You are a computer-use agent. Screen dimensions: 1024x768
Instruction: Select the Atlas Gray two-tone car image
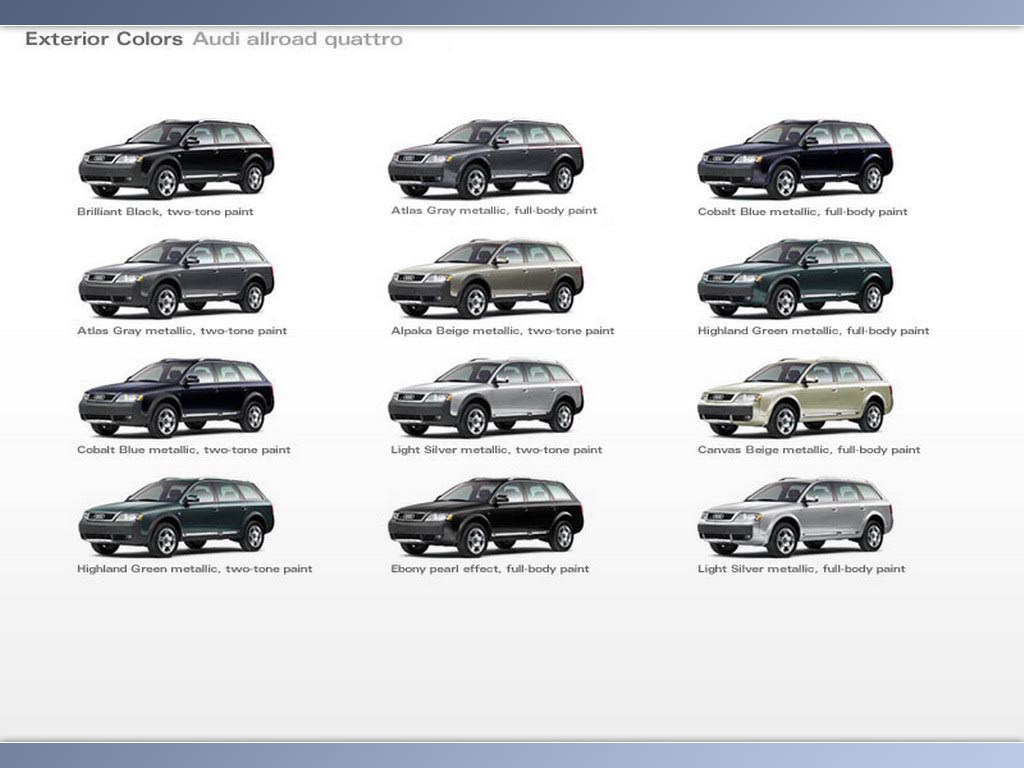click(x=176, y=278)
